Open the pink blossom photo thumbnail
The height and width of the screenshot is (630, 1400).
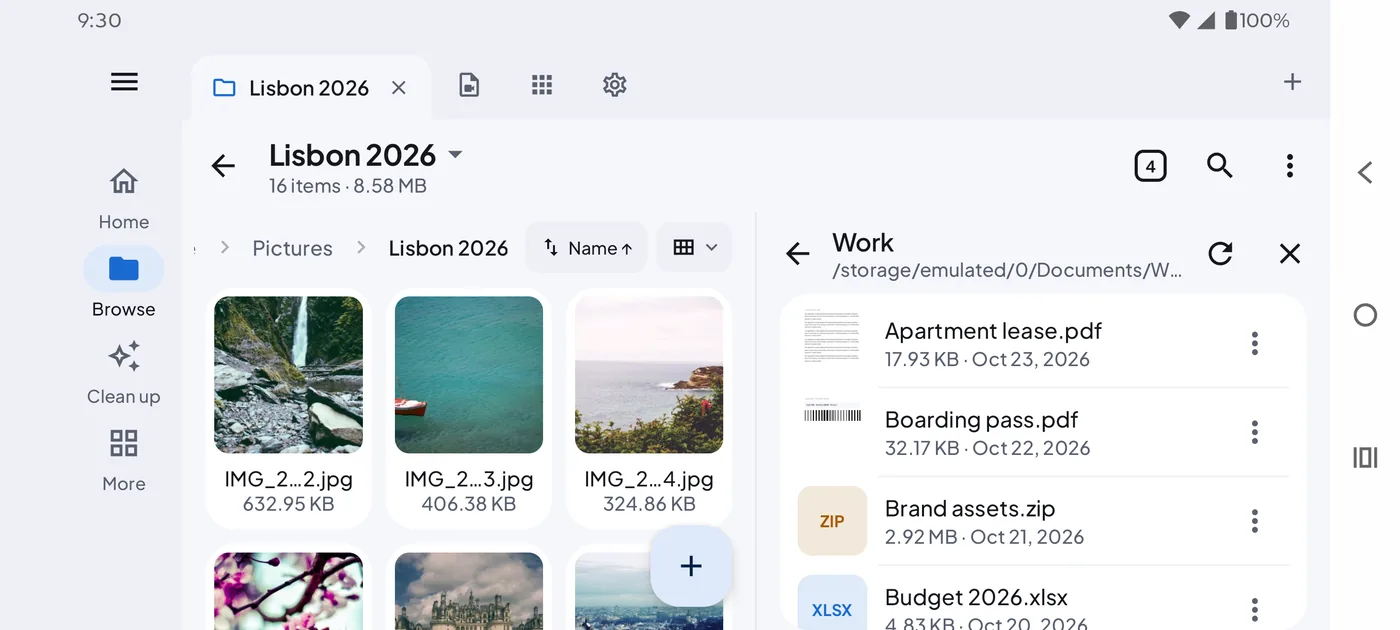[288, 590]
